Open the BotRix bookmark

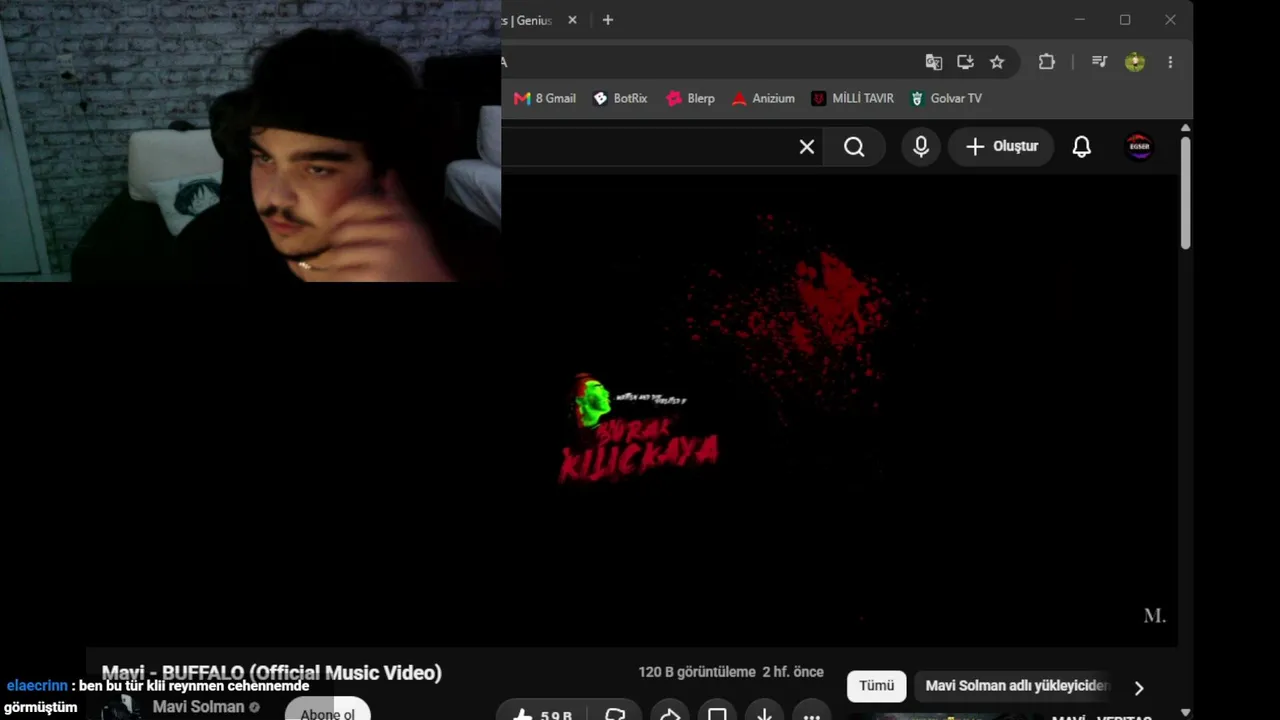(620, 98)
